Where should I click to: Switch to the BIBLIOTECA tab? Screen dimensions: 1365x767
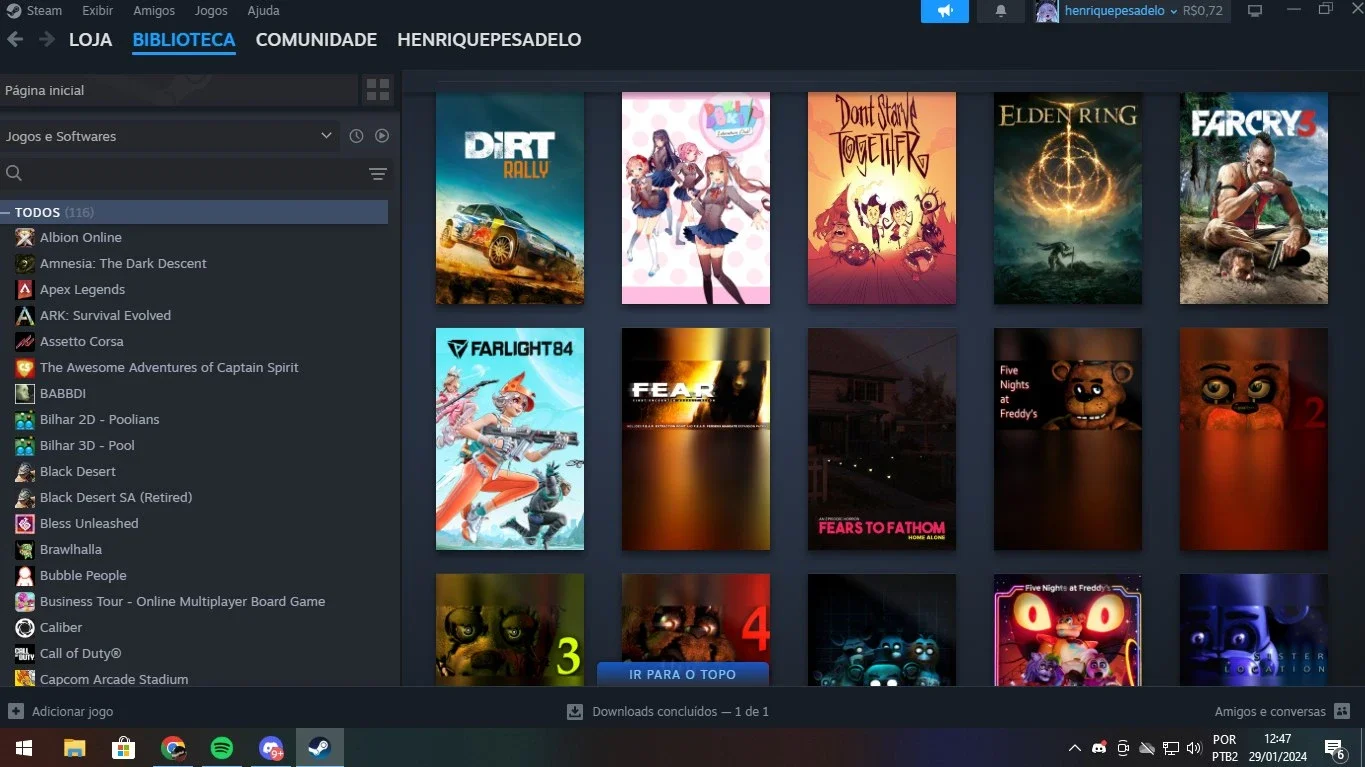(x=184, y=40)
